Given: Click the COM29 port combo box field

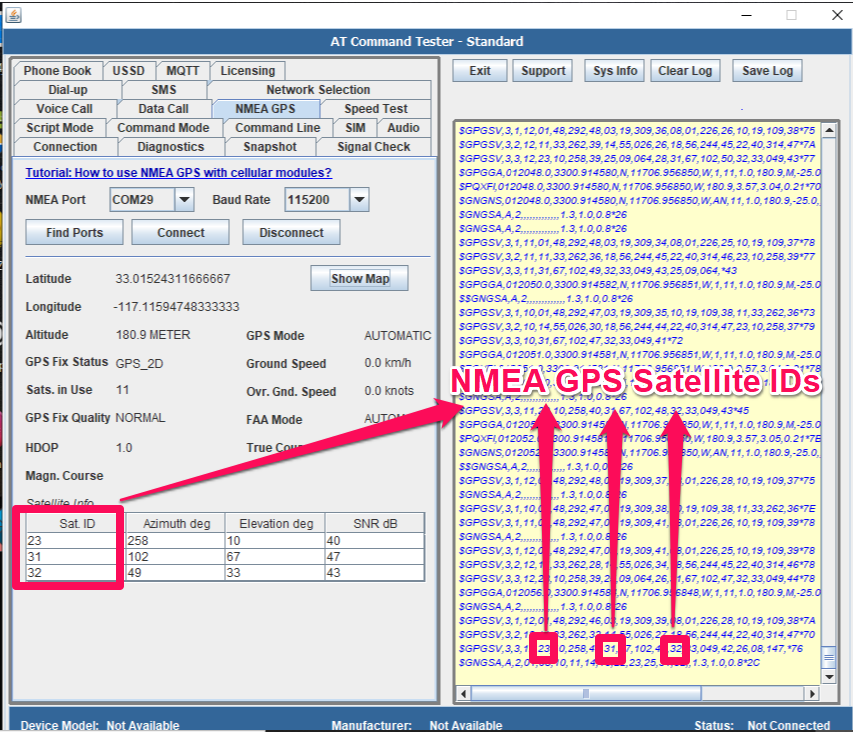Looking at the screenshot, I should pyautogui.click(x=143, y=200).
